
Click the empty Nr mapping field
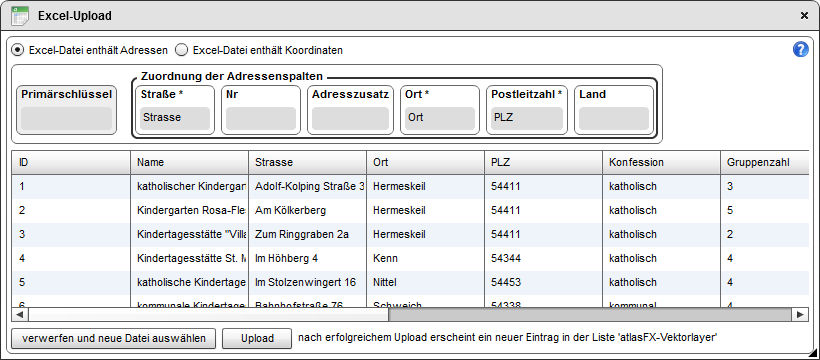[x=260, y=118]
